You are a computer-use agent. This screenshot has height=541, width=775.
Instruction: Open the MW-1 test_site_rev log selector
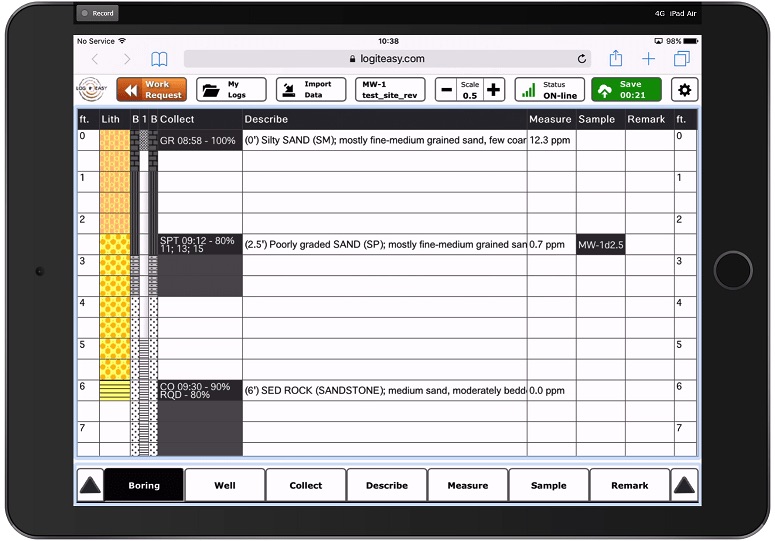(x=390, y=90)
